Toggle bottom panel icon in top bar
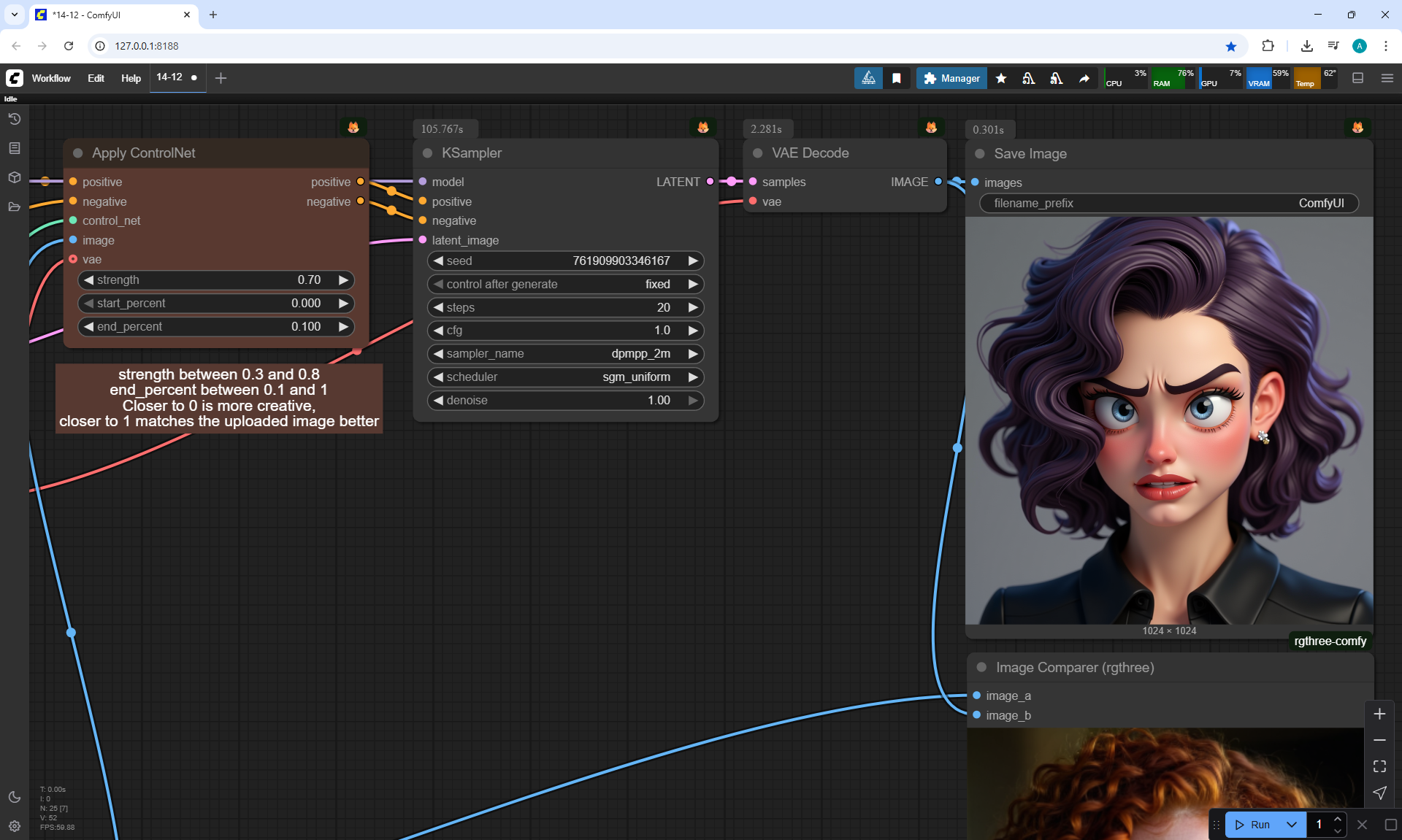The width and height of the screenshot is (1402, 840). click(x=1357, y=78)
